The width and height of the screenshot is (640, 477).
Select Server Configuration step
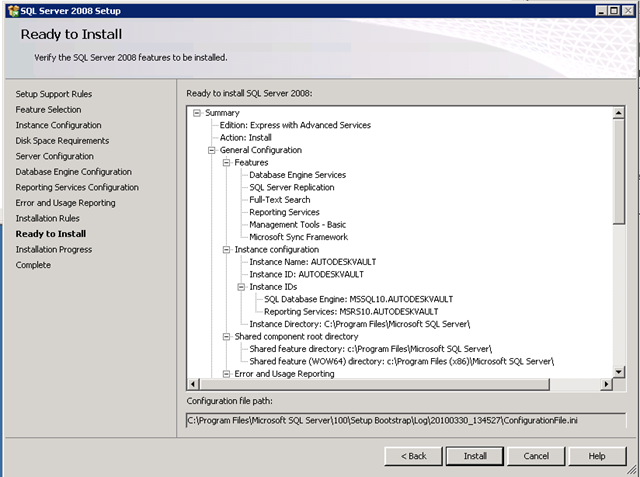(x=55, y=156)
